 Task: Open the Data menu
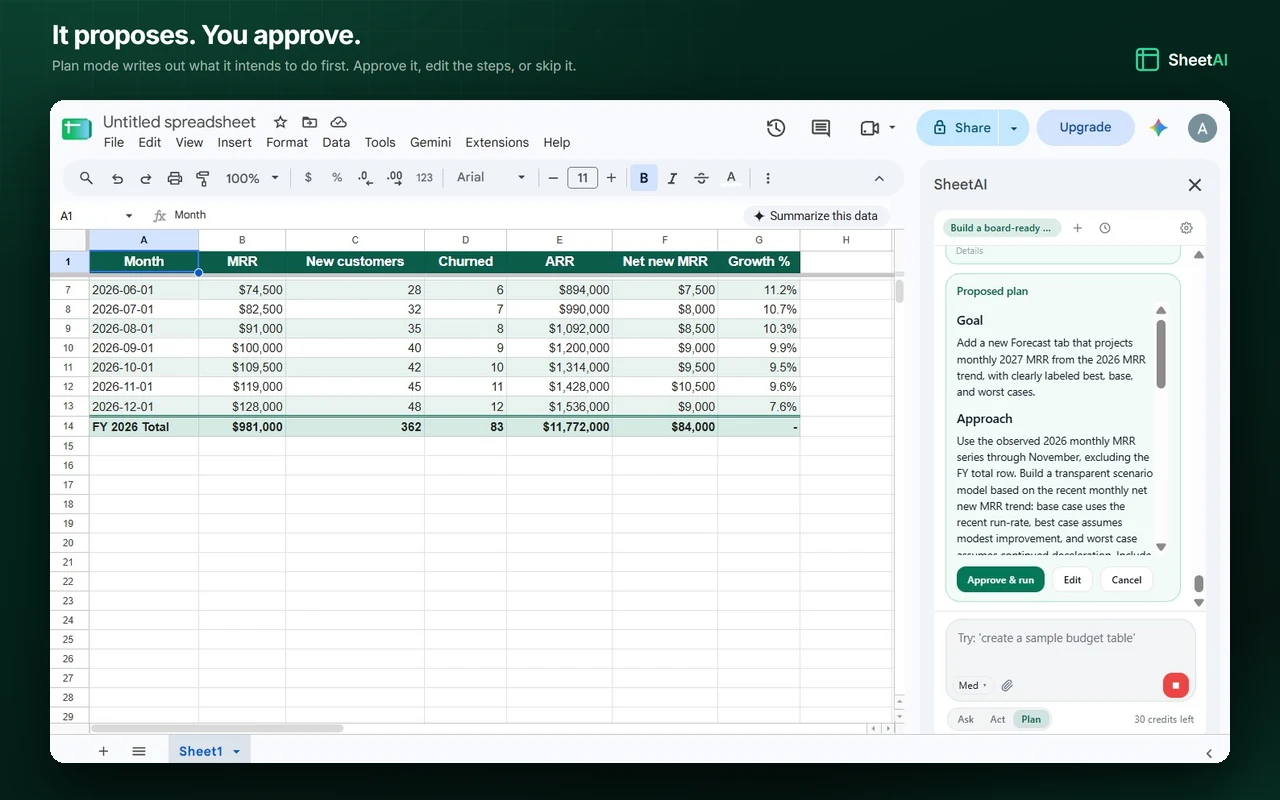point(336,142)
